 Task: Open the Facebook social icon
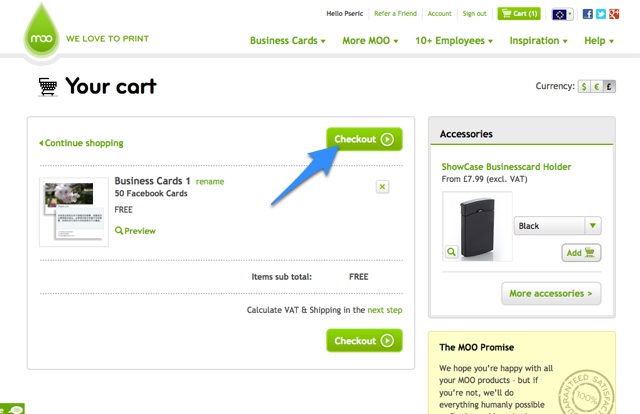click(x=587, y=14)
